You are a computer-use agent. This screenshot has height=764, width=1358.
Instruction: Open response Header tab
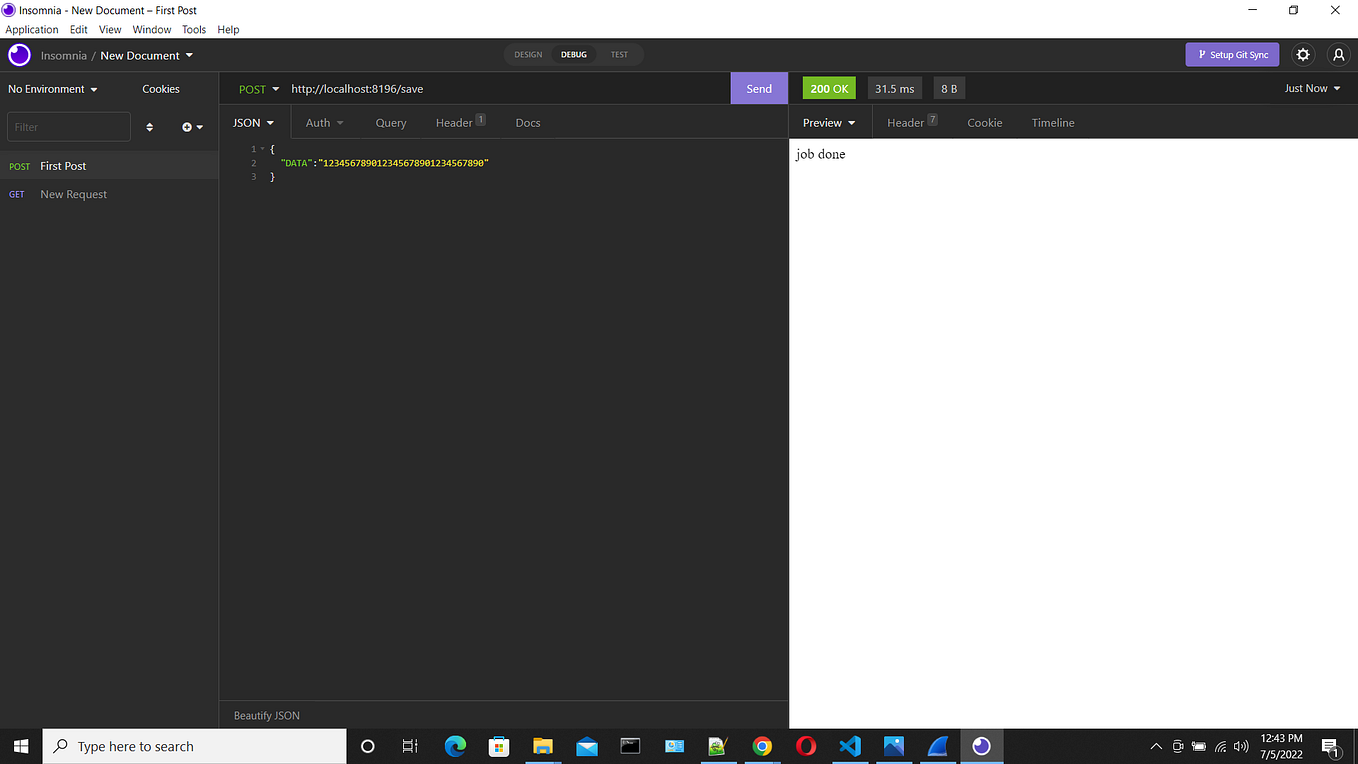click(x=912, y=122)
